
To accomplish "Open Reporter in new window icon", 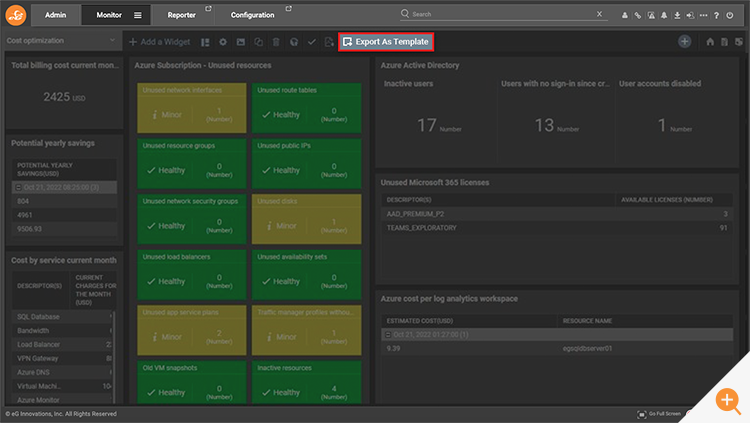I will [209, 9].
